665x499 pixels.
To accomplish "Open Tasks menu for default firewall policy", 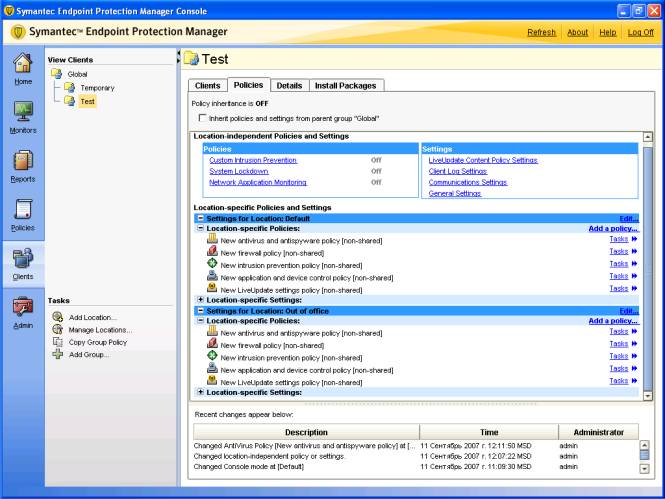I will click(x=619, y=252).
